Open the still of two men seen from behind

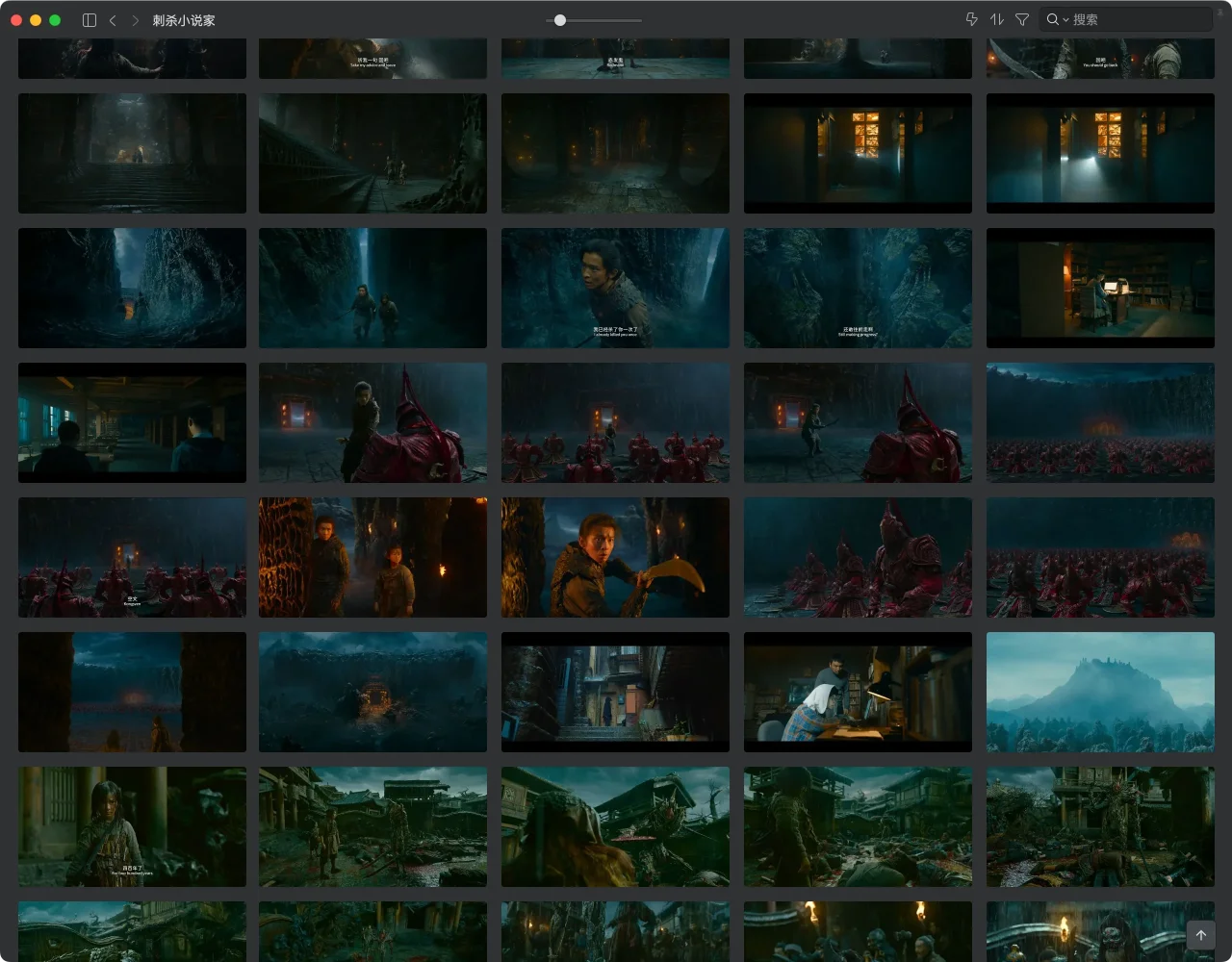132,422
